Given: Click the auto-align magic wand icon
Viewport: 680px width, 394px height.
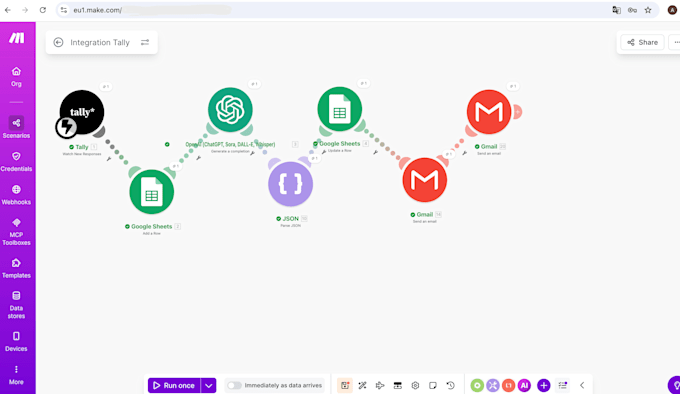Looking at the screenshot, I should [x=363, y=385].
